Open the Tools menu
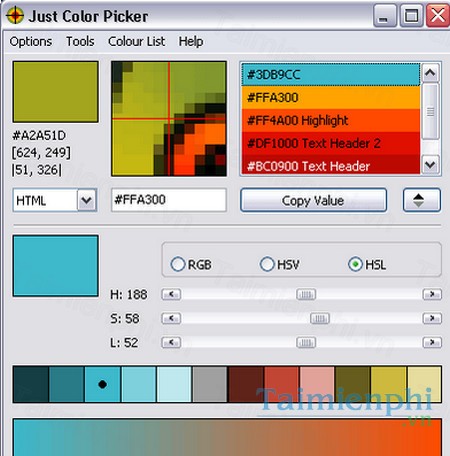The width and height of the screenshot is (450, 456). [80, 42]
